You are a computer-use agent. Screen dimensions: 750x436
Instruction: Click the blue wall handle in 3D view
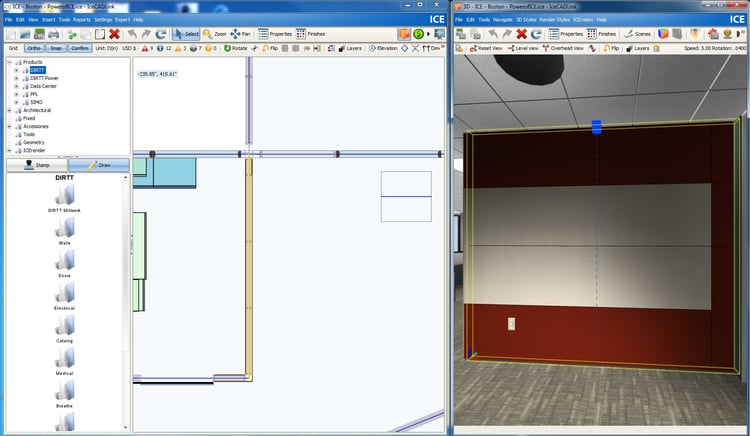click(596, 127)
